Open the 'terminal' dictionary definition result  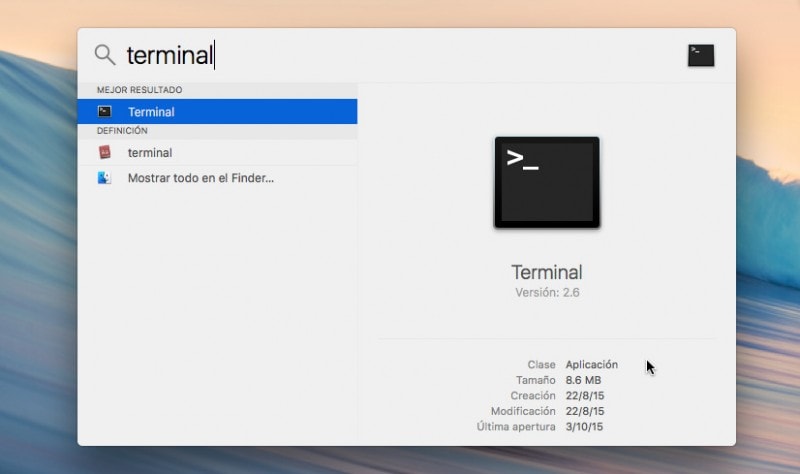tap(217, 153)
